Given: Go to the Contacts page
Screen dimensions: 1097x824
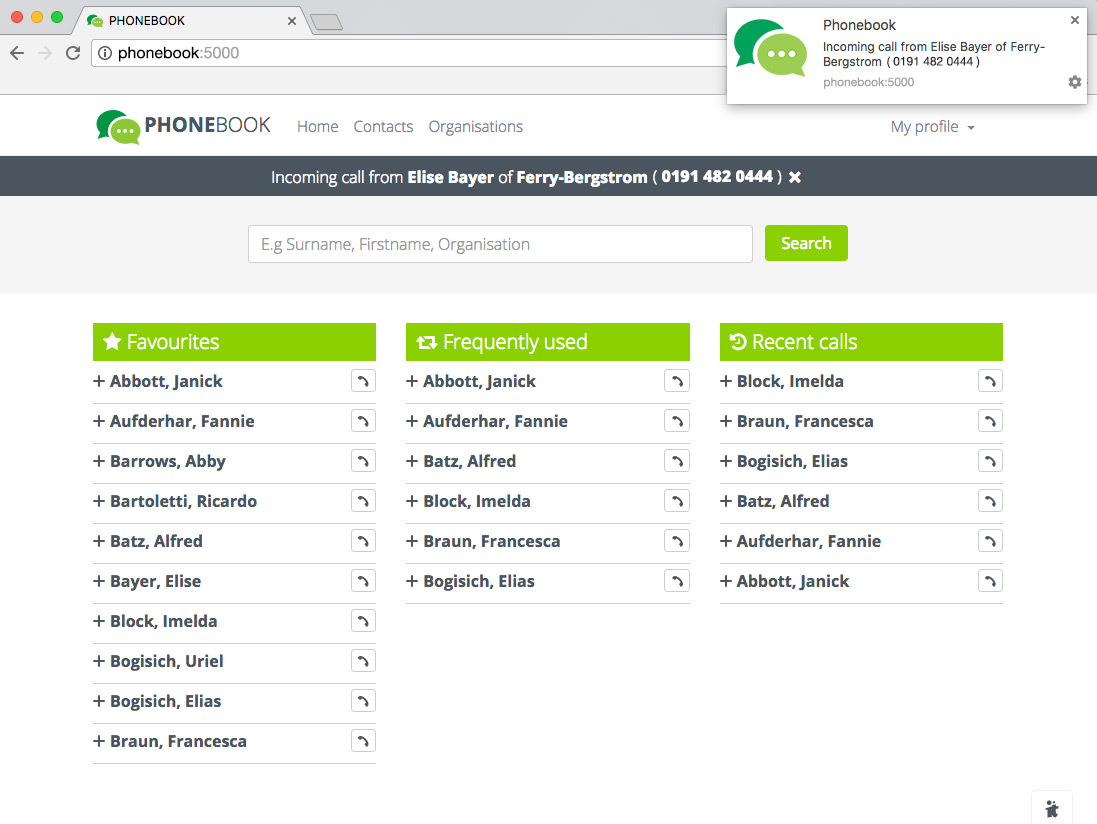Looking at the screenshot, I should [x=383, y=127].
